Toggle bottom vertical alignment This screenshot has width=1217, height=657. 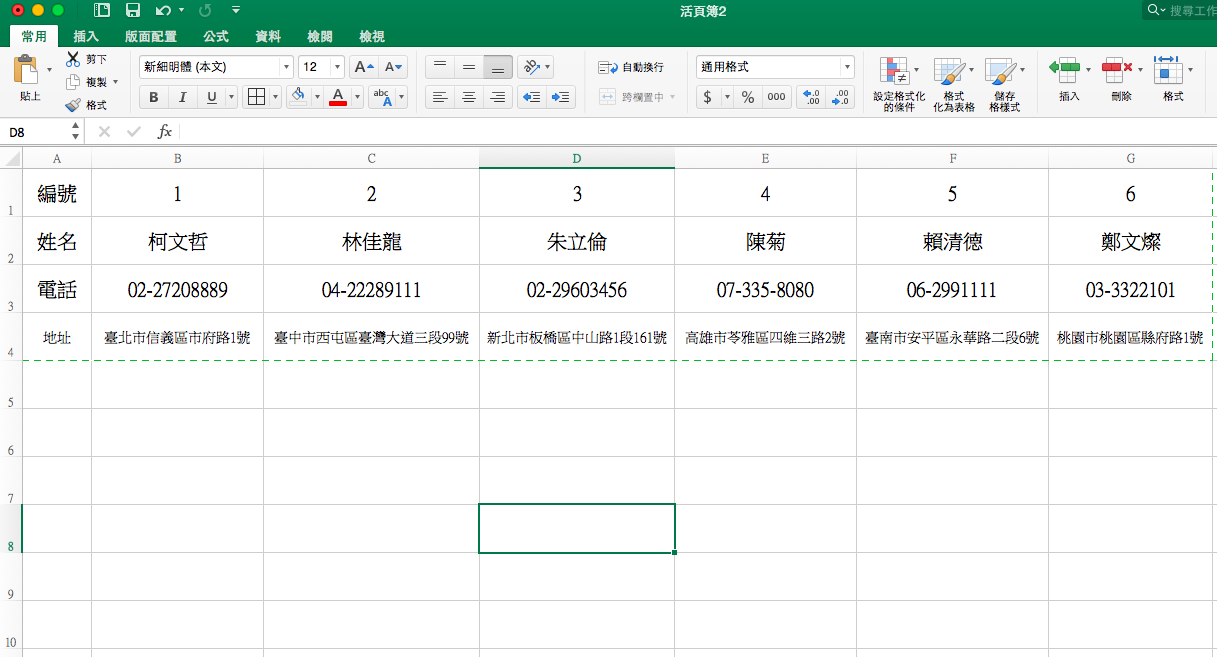(x=497, y=67)
